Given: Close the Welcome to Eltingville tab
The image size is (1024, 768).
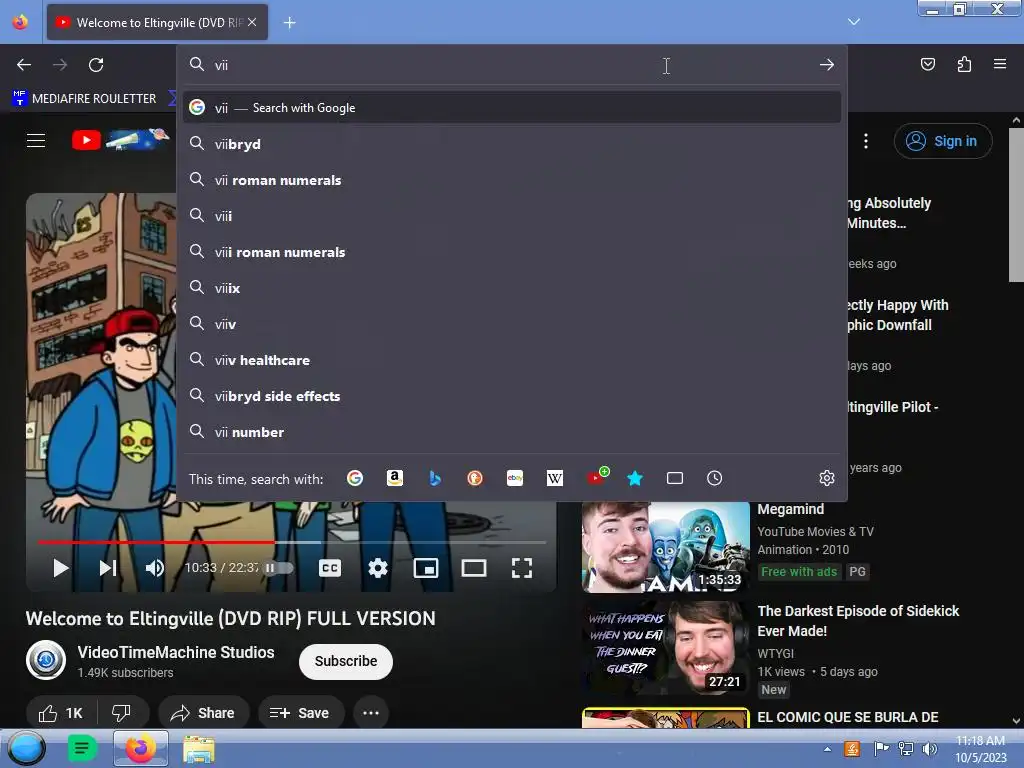Looking at the screenshot, I should (252, 22).
